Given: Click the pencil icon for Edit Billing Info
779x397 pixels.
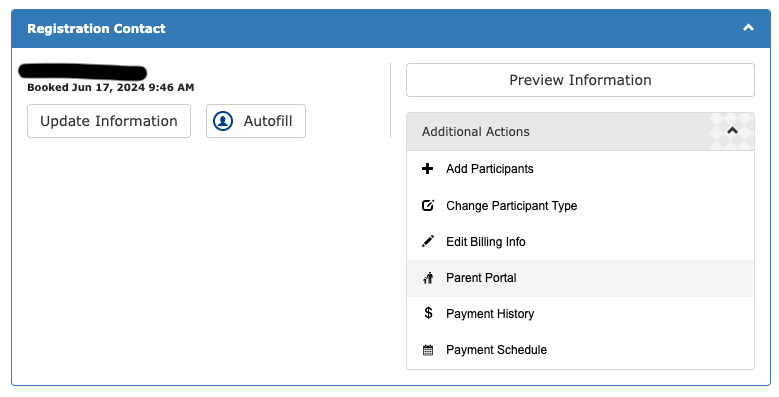Looking at the screenshot, I should pyautogui.click(x=428, y=241).
